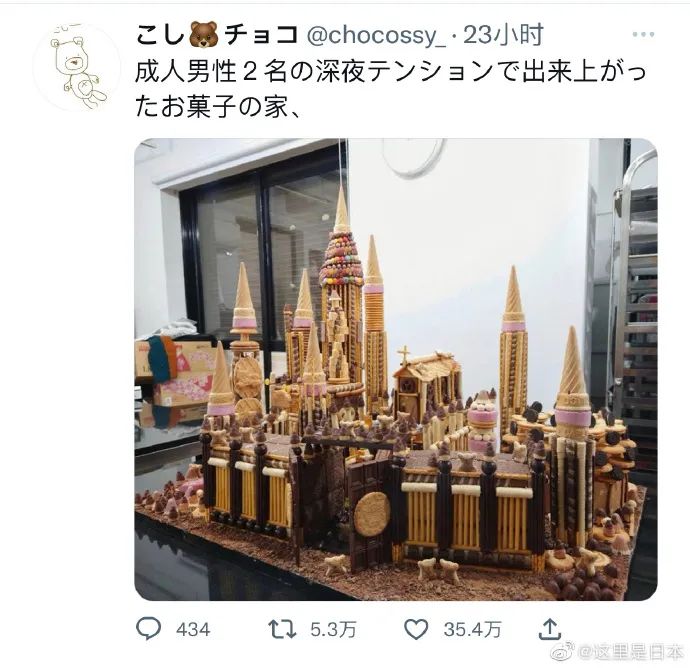Viewport: 690px width, 668px height.
Task: Click the 434 replies count
Action: tap(193, 629)
